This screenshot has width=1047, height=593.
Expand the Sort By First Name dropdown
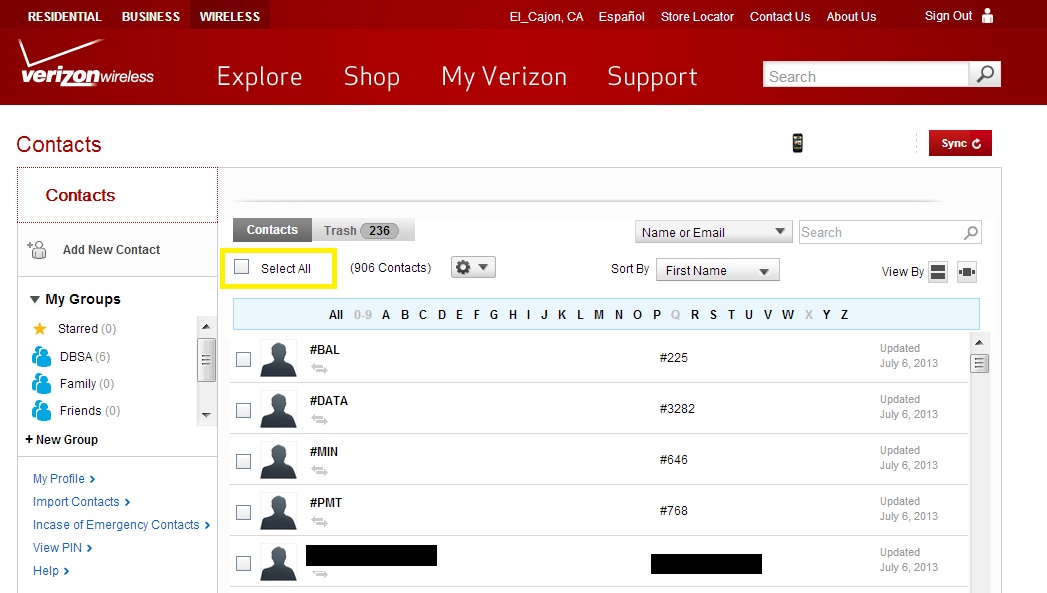pos(716,270)
